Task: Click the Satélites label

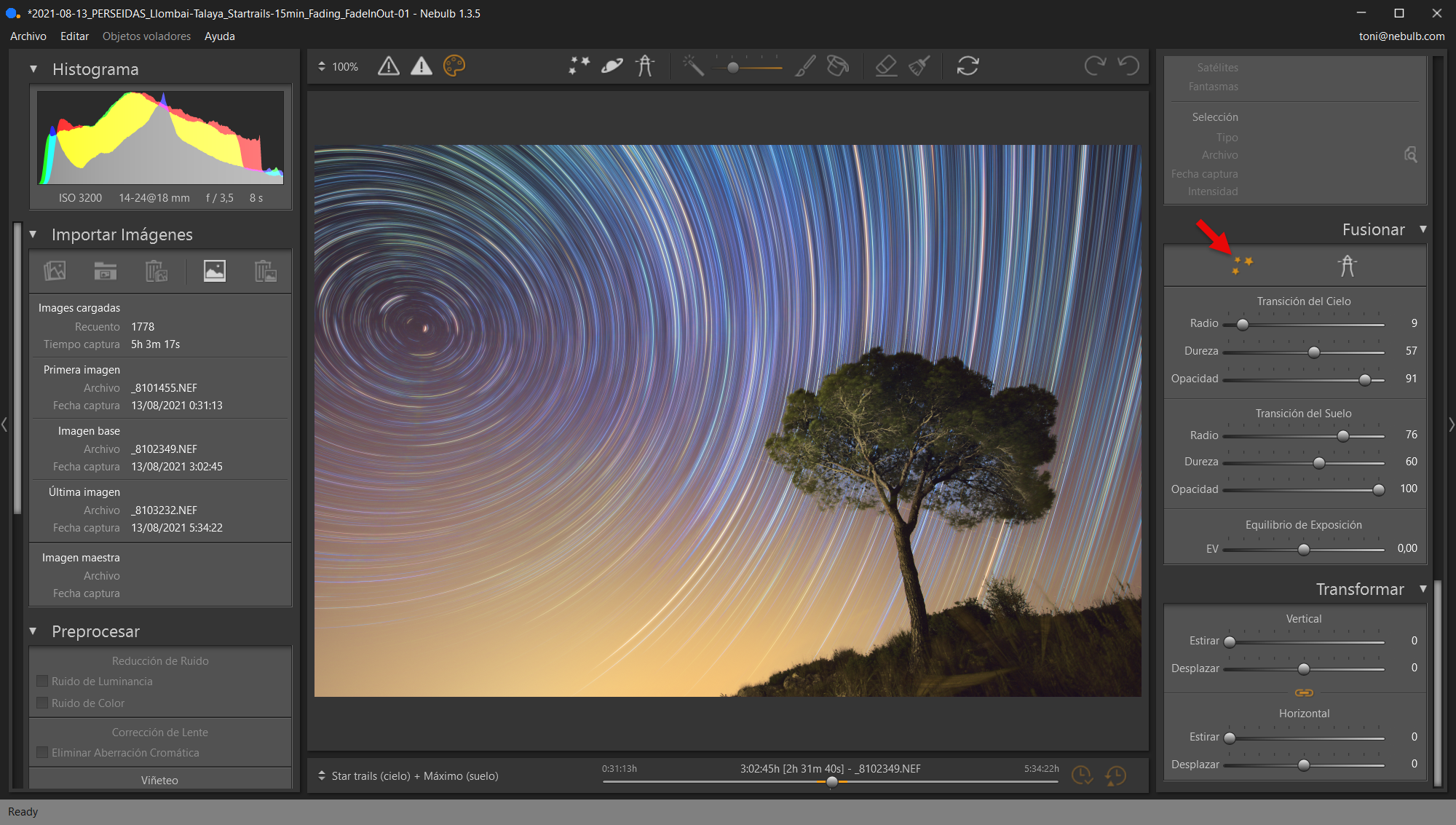Action: tap(1217, 67)
